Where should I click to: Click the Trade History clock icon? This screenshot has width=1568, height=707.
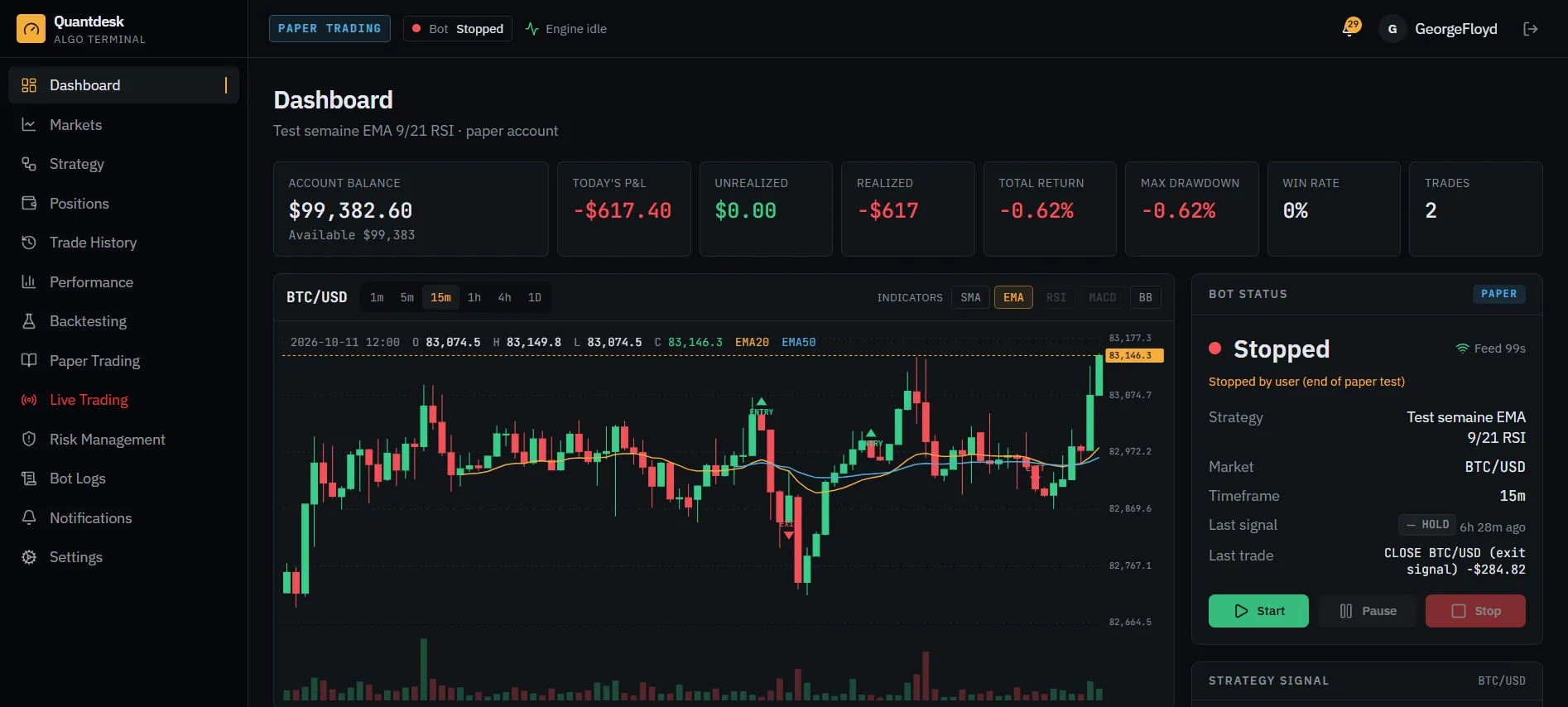click(x=29, y=243)
